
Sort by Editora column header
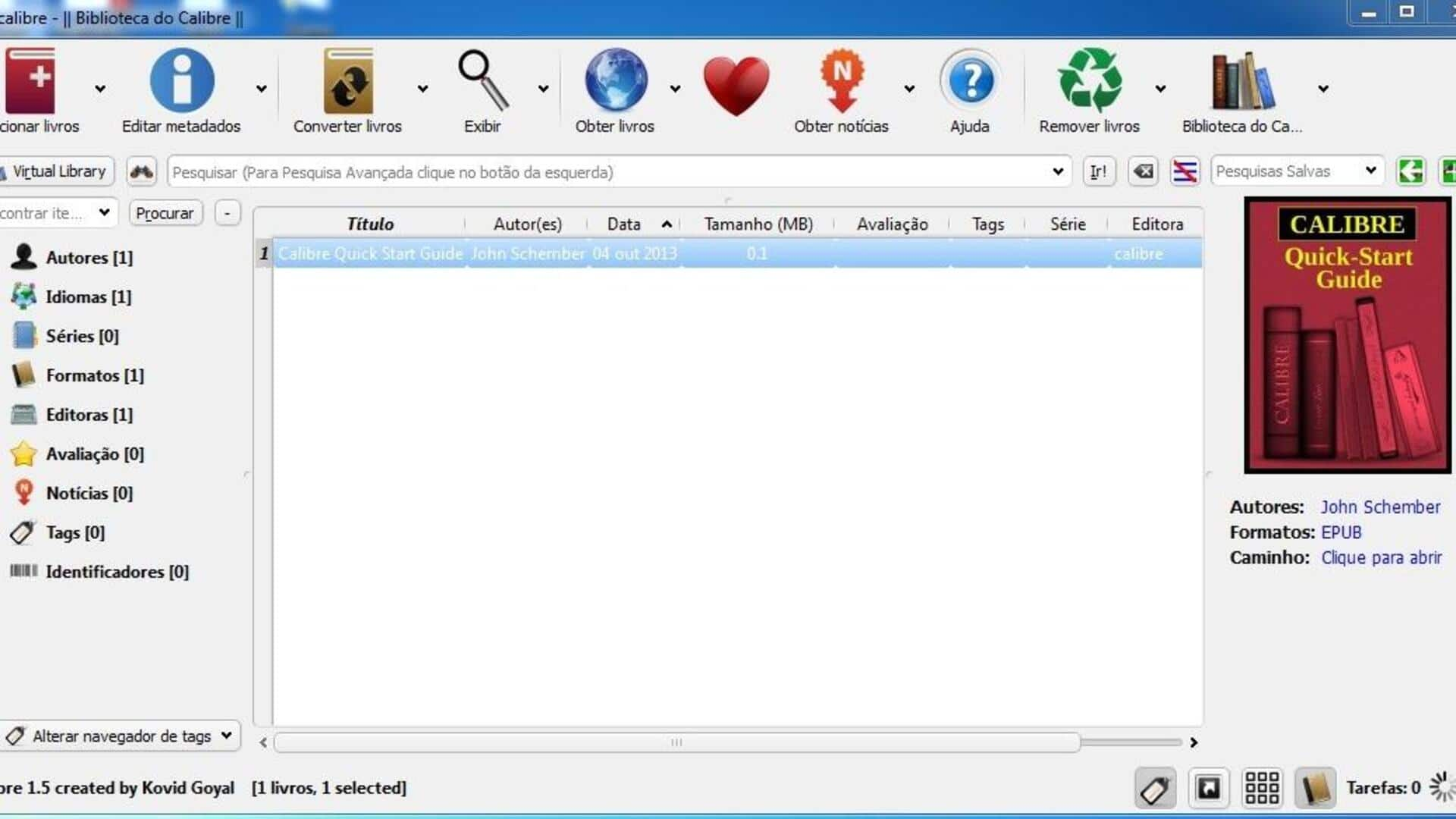(1157, 224)
